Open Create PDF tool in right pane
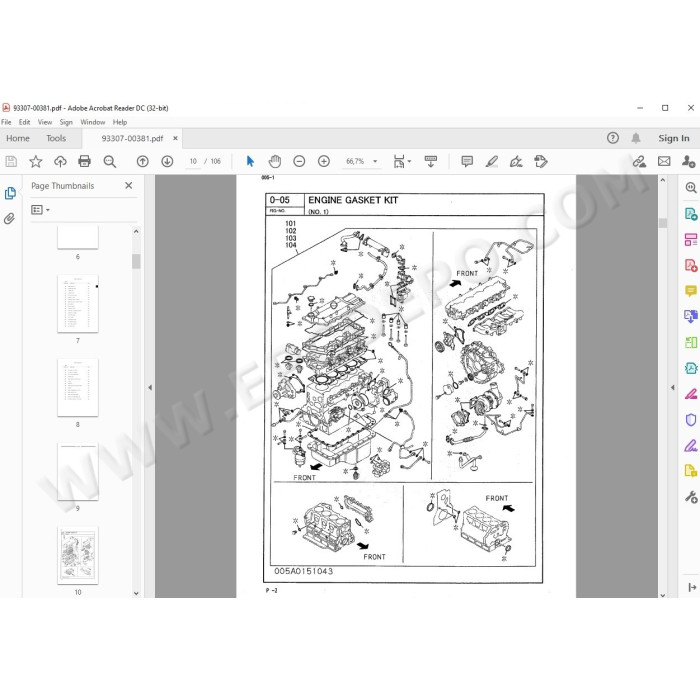Viewport: 700px width, 700px height. coord(691,265)
